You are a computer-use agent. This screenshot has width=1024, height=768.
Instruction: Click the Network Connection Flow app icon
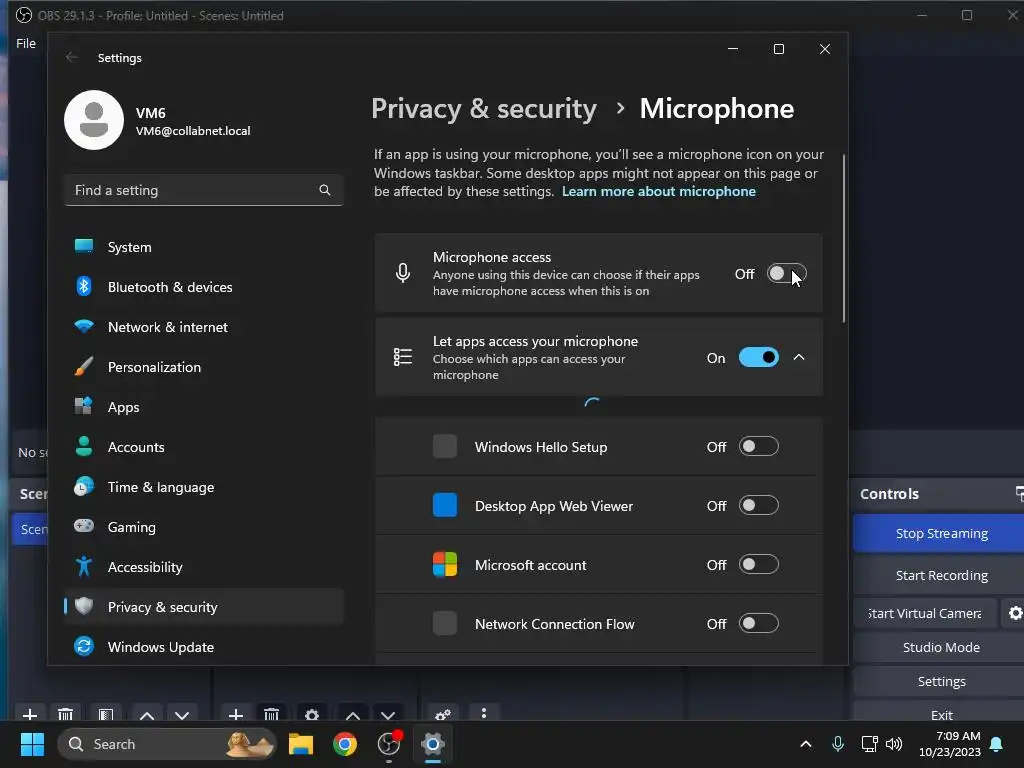pyautogui.click(x=445, y=624)
